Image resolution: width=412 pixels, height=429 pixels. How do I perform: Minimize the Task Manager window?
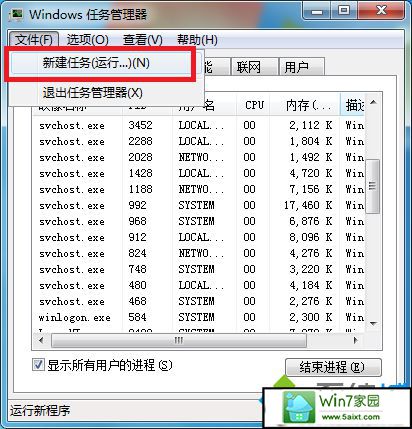click(x=316, y=11)
